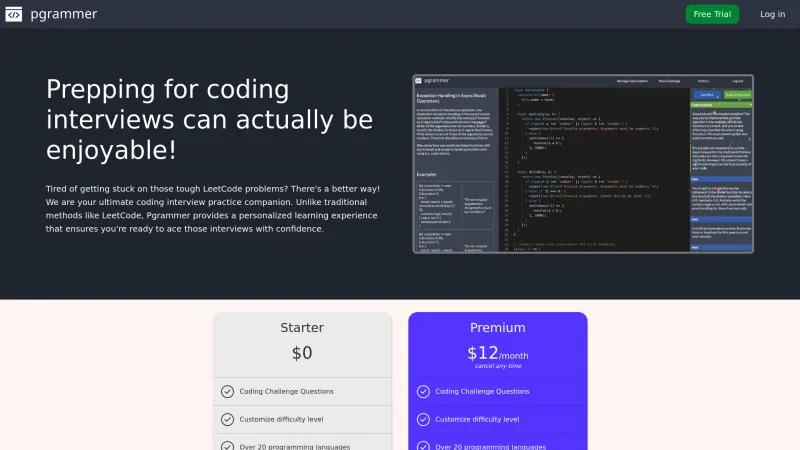Click Premium 'Over 20 programming languages' text

[491, 446]
